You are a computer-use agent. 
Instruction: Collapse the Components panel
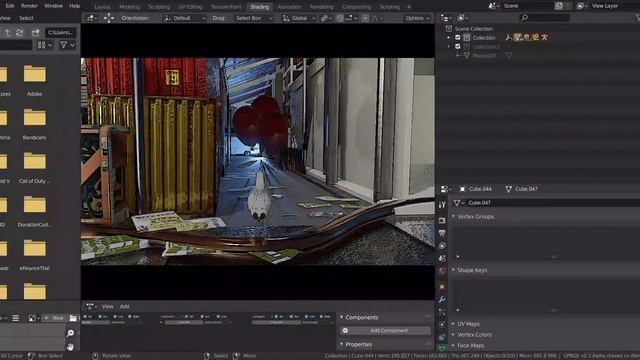point(342,317)
